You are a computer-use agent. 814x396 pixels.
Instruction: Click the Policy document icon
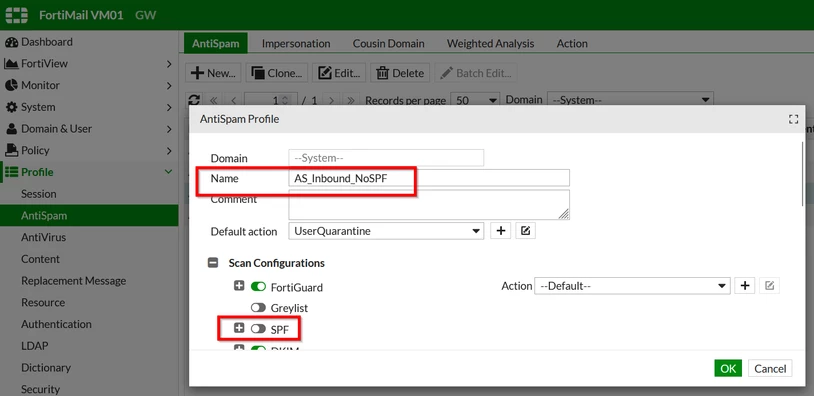(x=11, y=151)
